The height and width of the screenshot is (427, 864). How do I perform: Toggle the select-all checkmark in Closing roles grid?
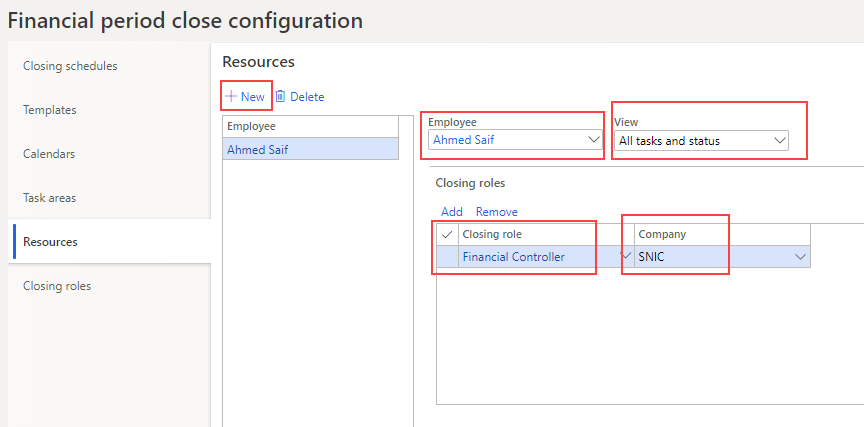(446, 234)
